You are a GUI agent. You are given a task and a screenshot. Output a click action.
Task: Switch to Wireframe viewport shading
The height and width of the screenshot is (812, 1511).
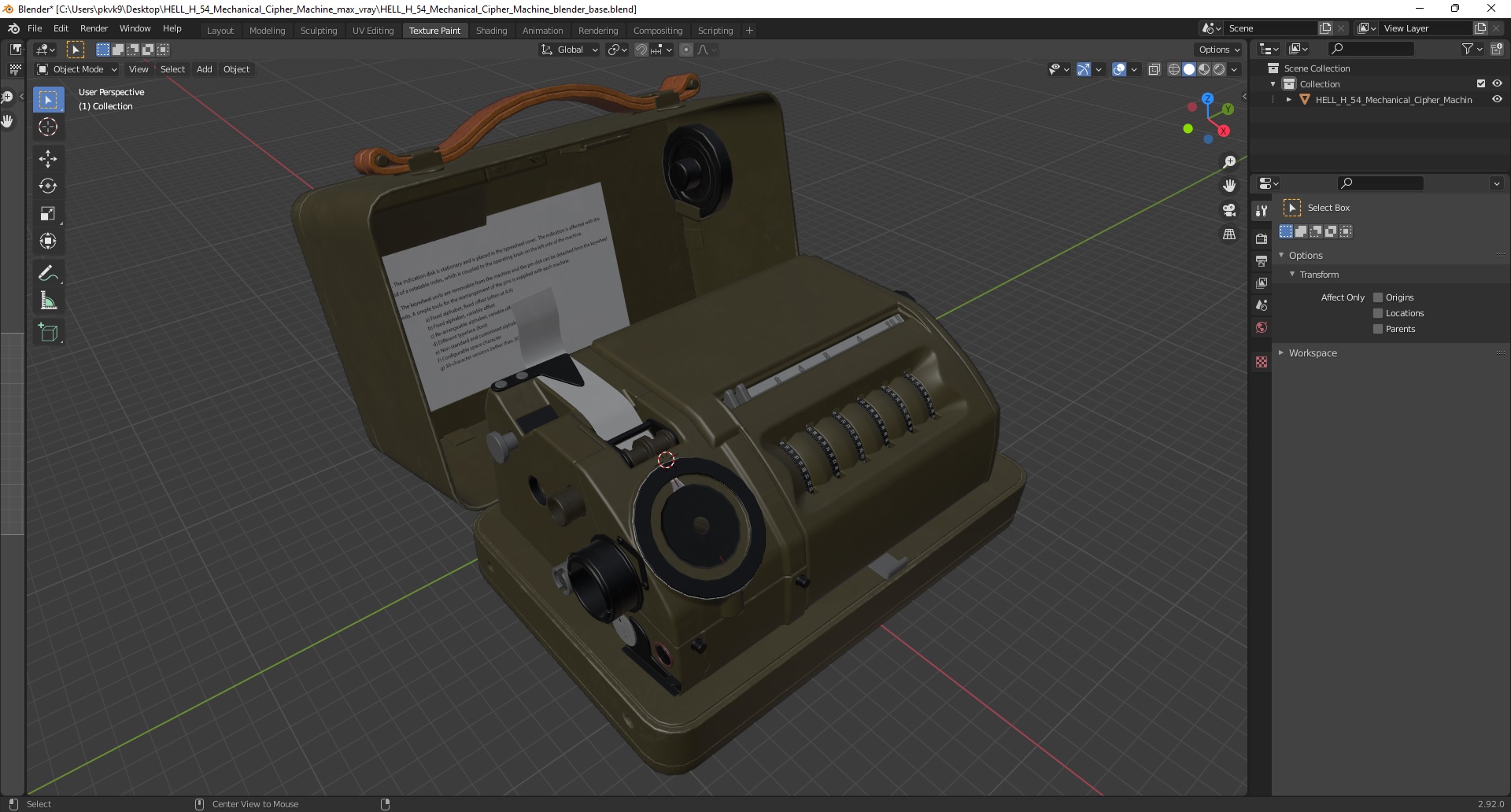pyautogui.click(x=1174, y=69)
